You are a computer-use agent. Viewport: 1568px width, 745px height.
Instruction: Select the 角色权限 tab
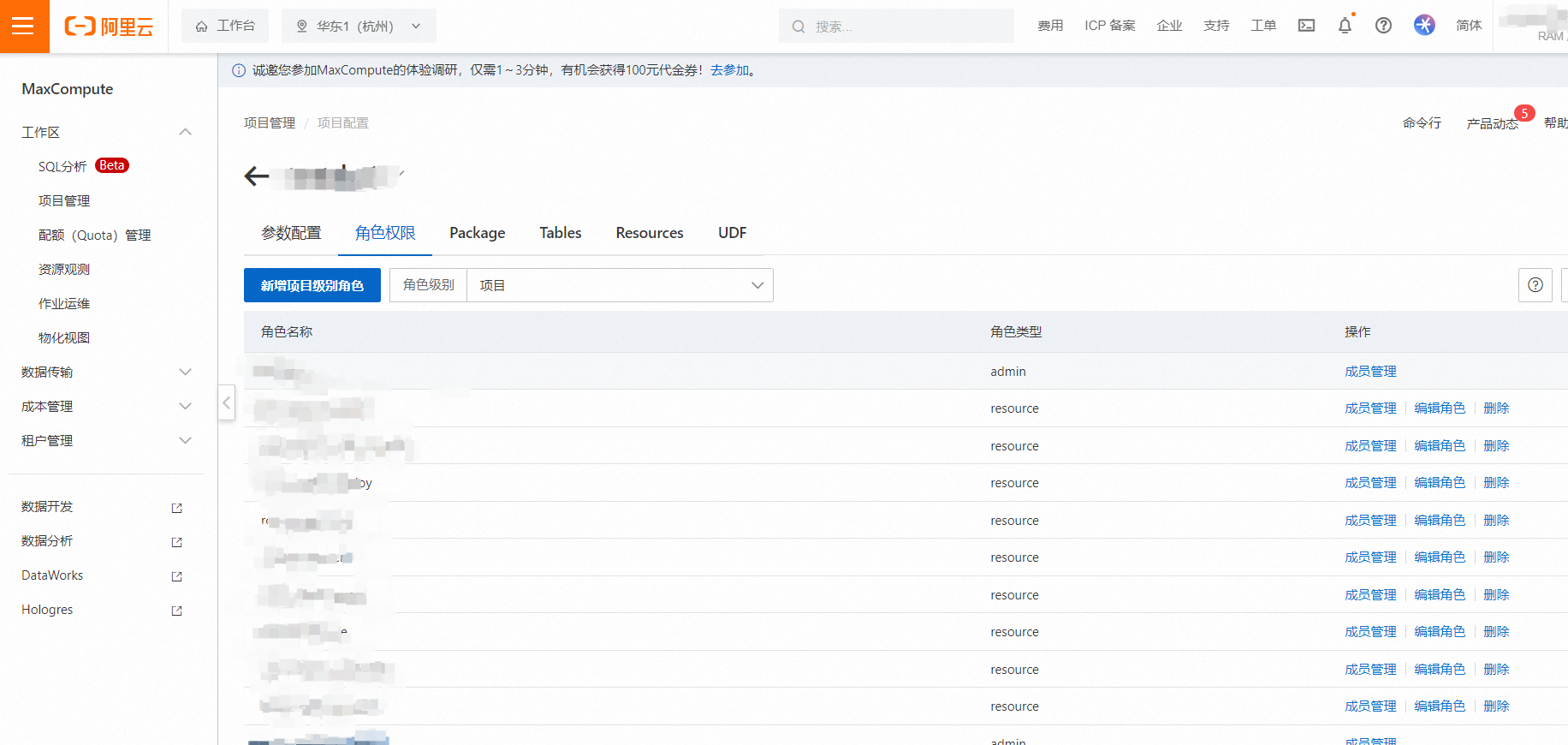(385, 233)
